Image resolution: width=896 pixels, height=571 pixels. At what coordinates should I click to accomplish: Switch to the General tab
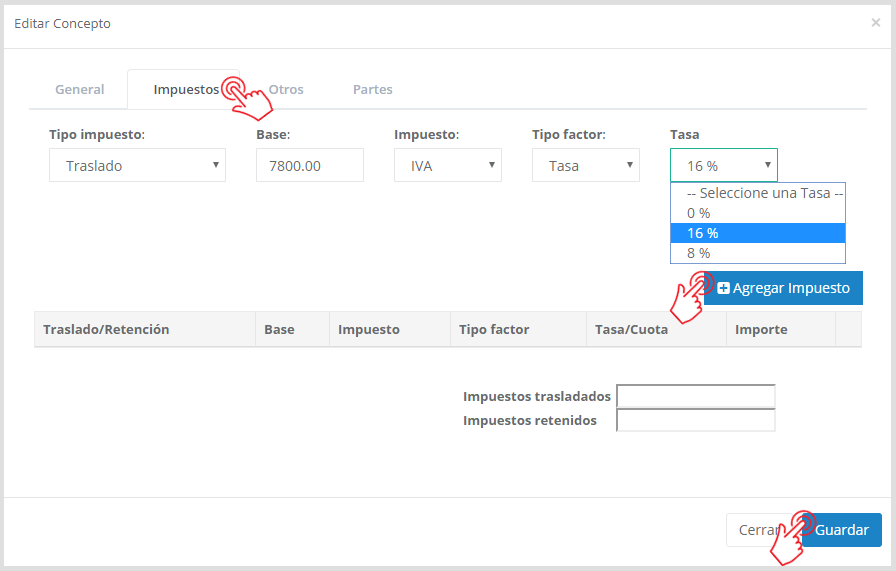click(79, 89)
